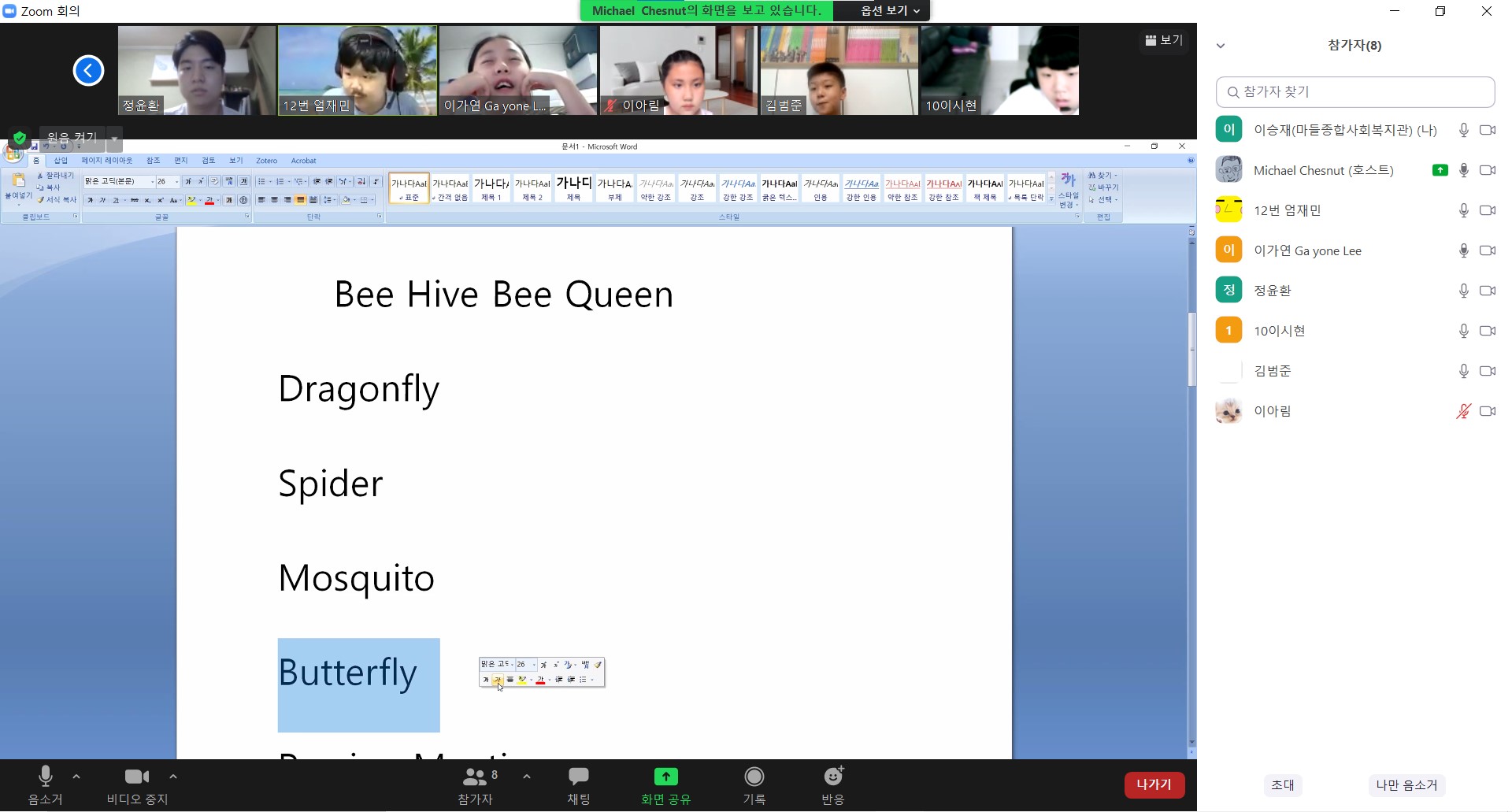Viewport: 1512px width, 812px height.
Task: Click the green encryption shield icon
Action: pyautogui.click(x=20, y=138)
